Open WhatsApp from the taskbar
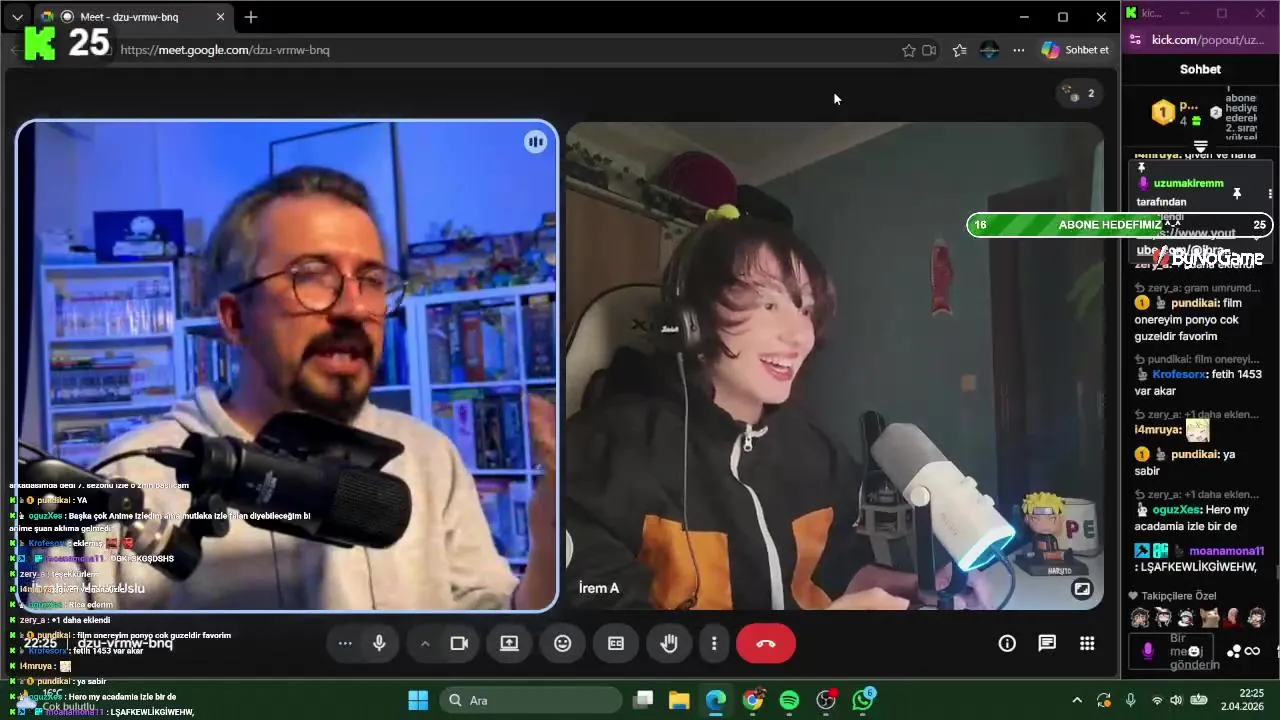1280x720 pixels. [863, 700]
